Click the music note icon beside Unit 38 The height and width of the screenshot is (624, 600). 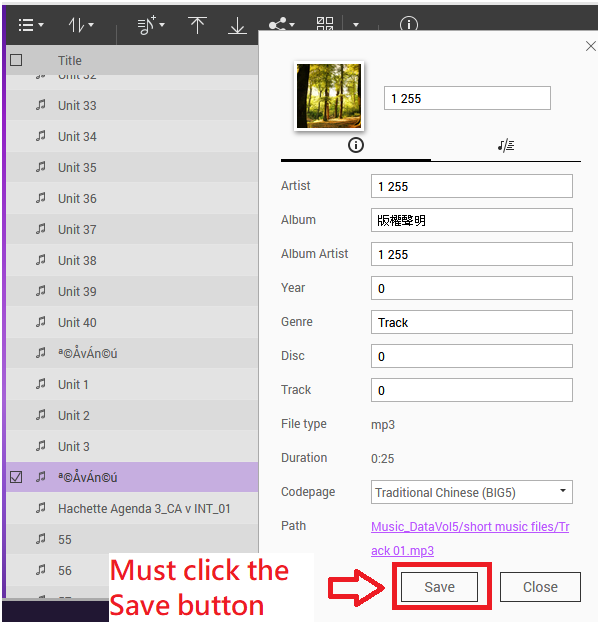(x=41, y=260)
